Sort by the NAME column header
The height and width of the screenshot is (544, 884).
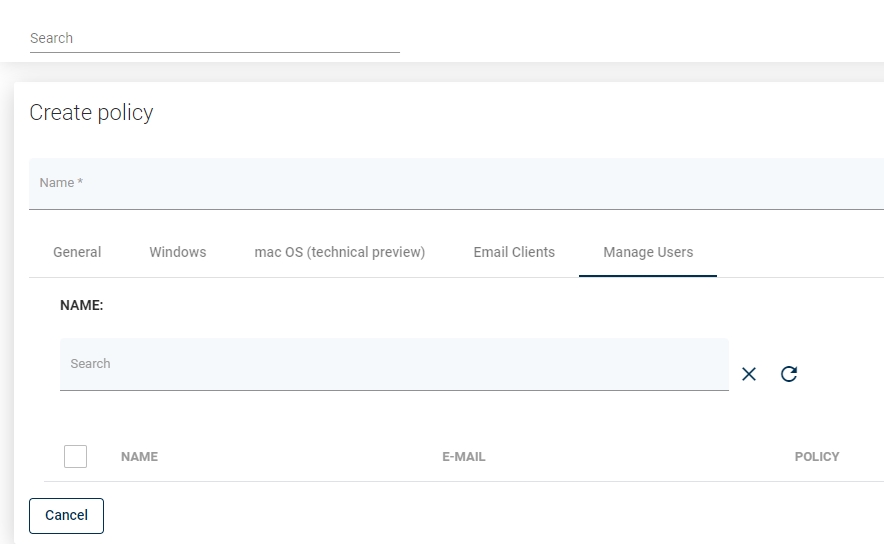coord(139,457)
